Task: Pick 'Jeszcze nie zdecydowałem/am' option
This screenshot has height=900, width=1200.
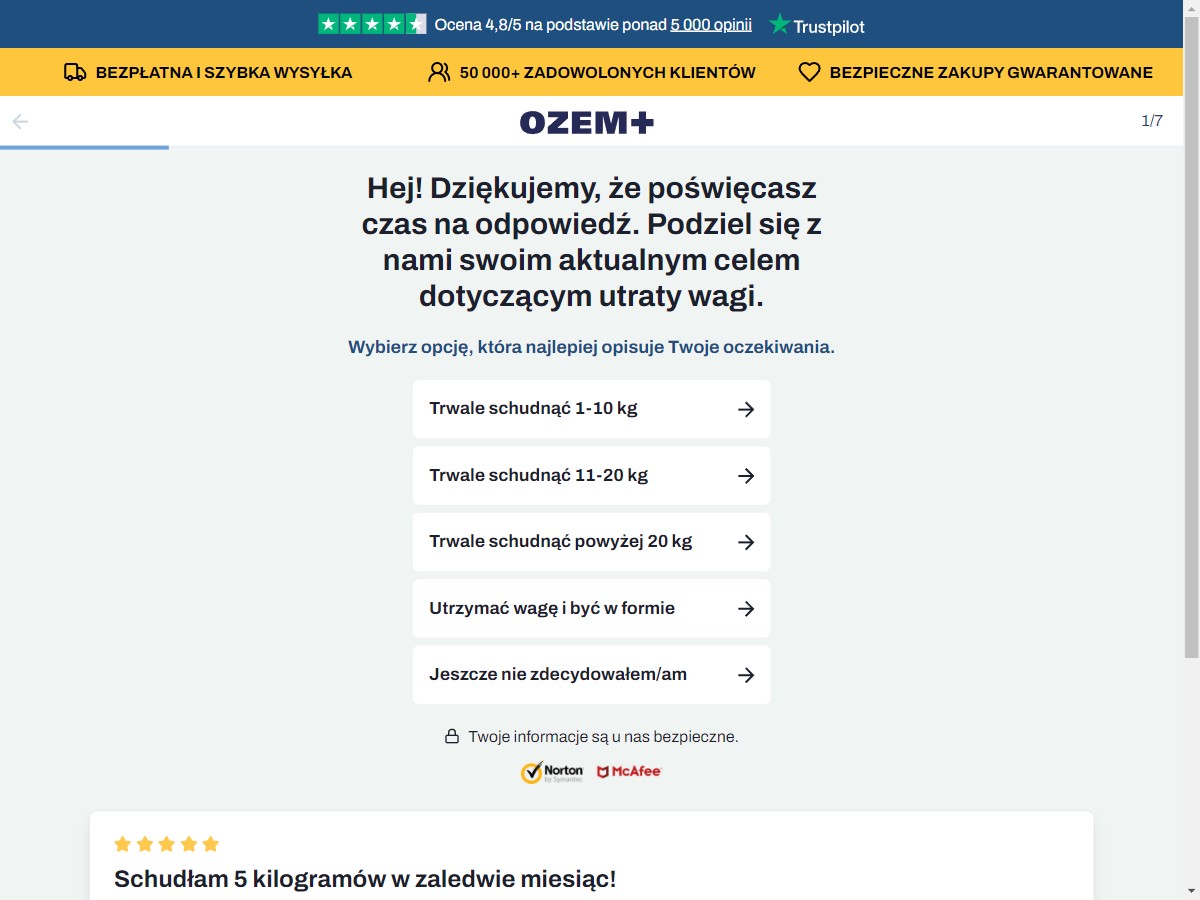Action: click(591, 675)
